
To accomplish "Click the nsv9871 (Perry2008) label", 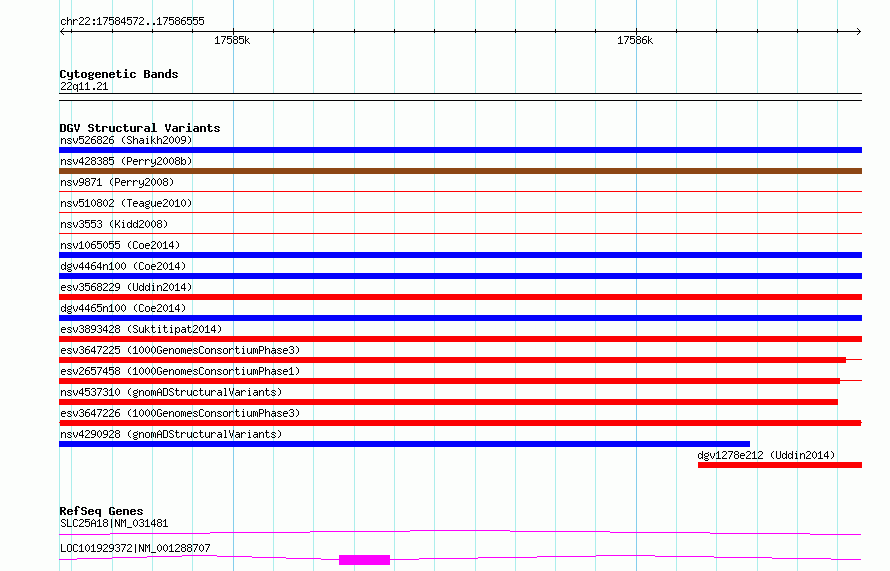I will tap(117, 182).
